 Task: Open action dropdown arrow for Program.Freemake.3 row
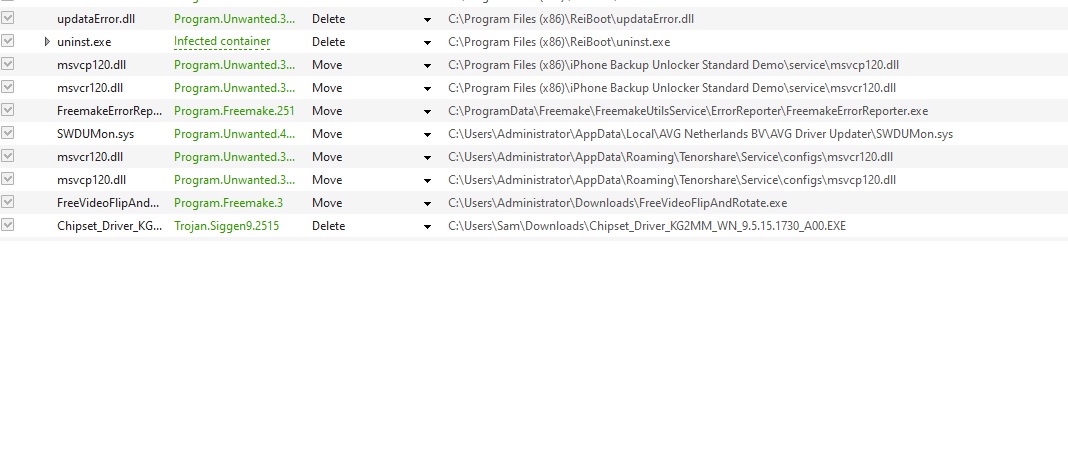[428, 203]
